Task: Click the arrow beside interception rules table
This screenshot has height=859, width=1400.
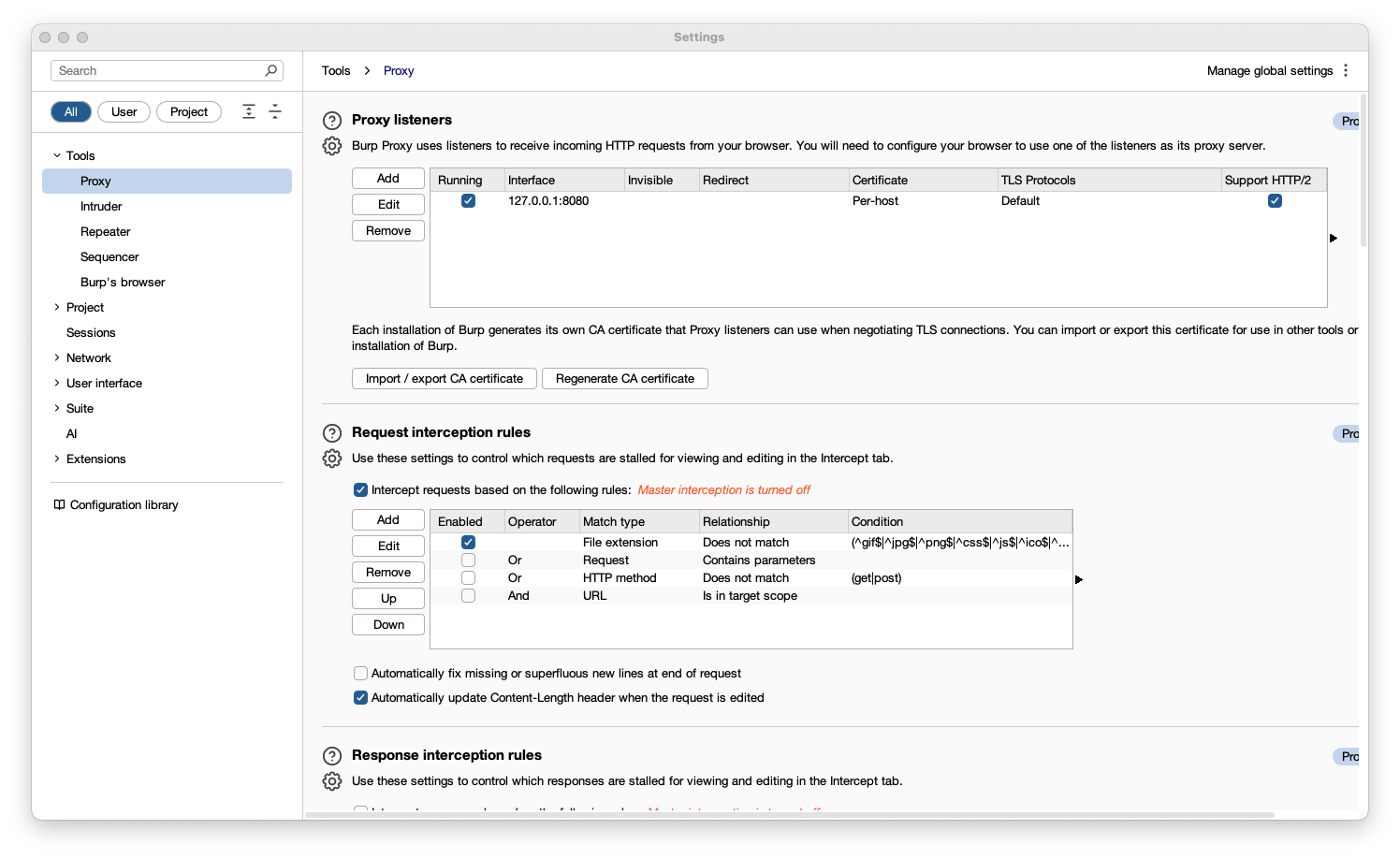Action: [1079, 579]
